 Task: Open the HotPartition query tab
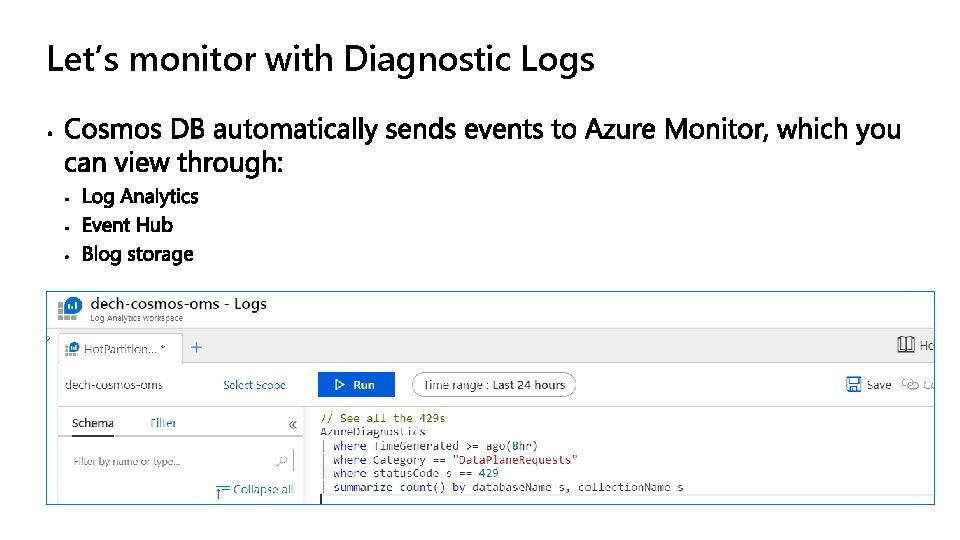pos(121,348)
